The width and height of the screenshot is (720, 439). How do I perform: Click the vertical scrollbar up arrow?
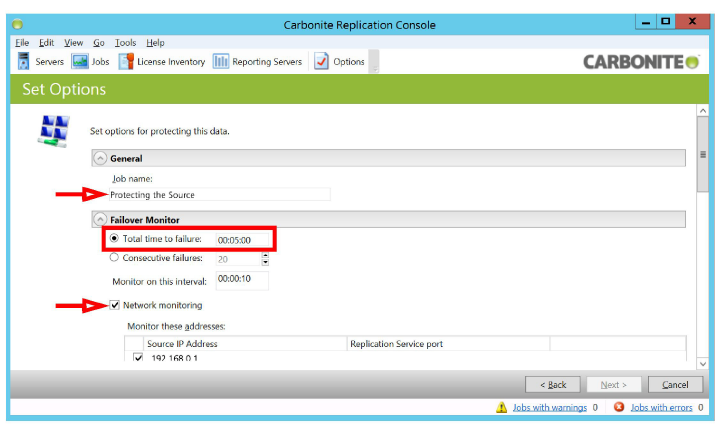pos(703,111)
